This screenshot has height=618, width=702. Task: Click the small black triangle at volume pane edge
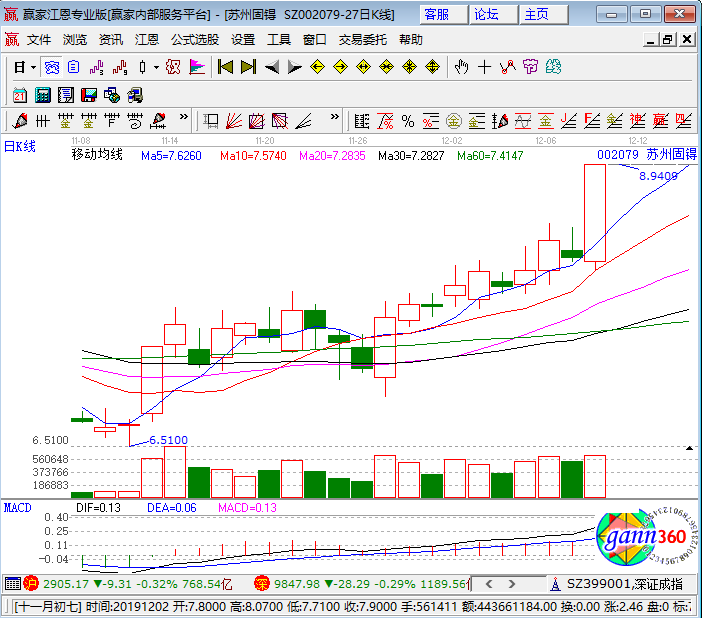(689, 448)
